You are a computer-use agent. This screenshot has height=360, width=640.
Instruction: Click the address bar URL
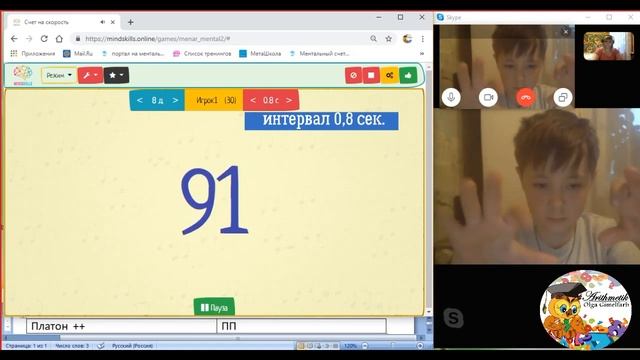(x=158, y=39)
